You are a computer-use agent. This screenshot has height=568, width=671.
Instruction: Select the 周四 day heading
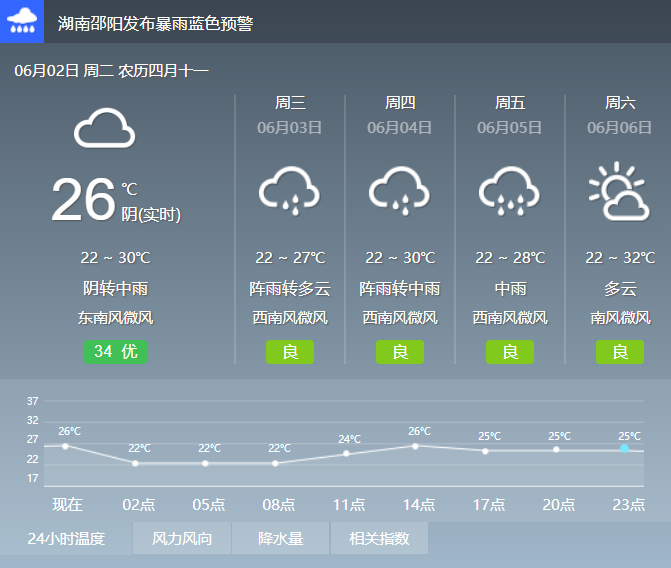coord(400,103)
